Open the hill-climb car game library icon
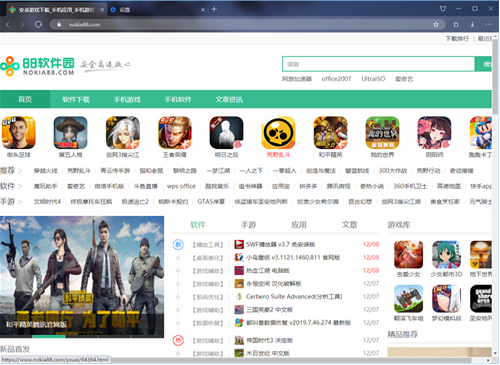This screenshot has height=365, width=500. point(408,298)
